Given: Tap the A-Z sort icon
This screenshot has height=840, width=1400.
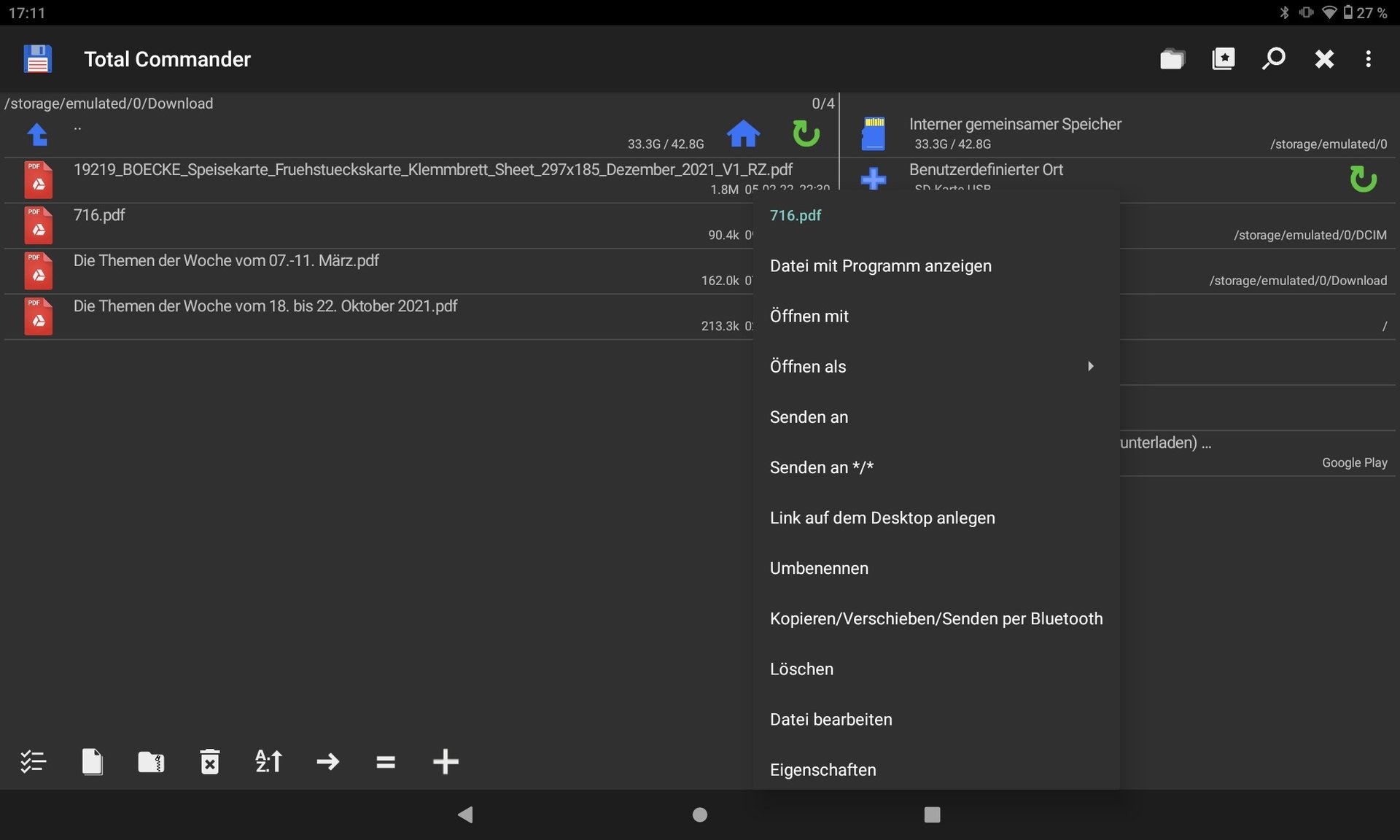Looking at the screenshot, I should click(x=268, y=762).
